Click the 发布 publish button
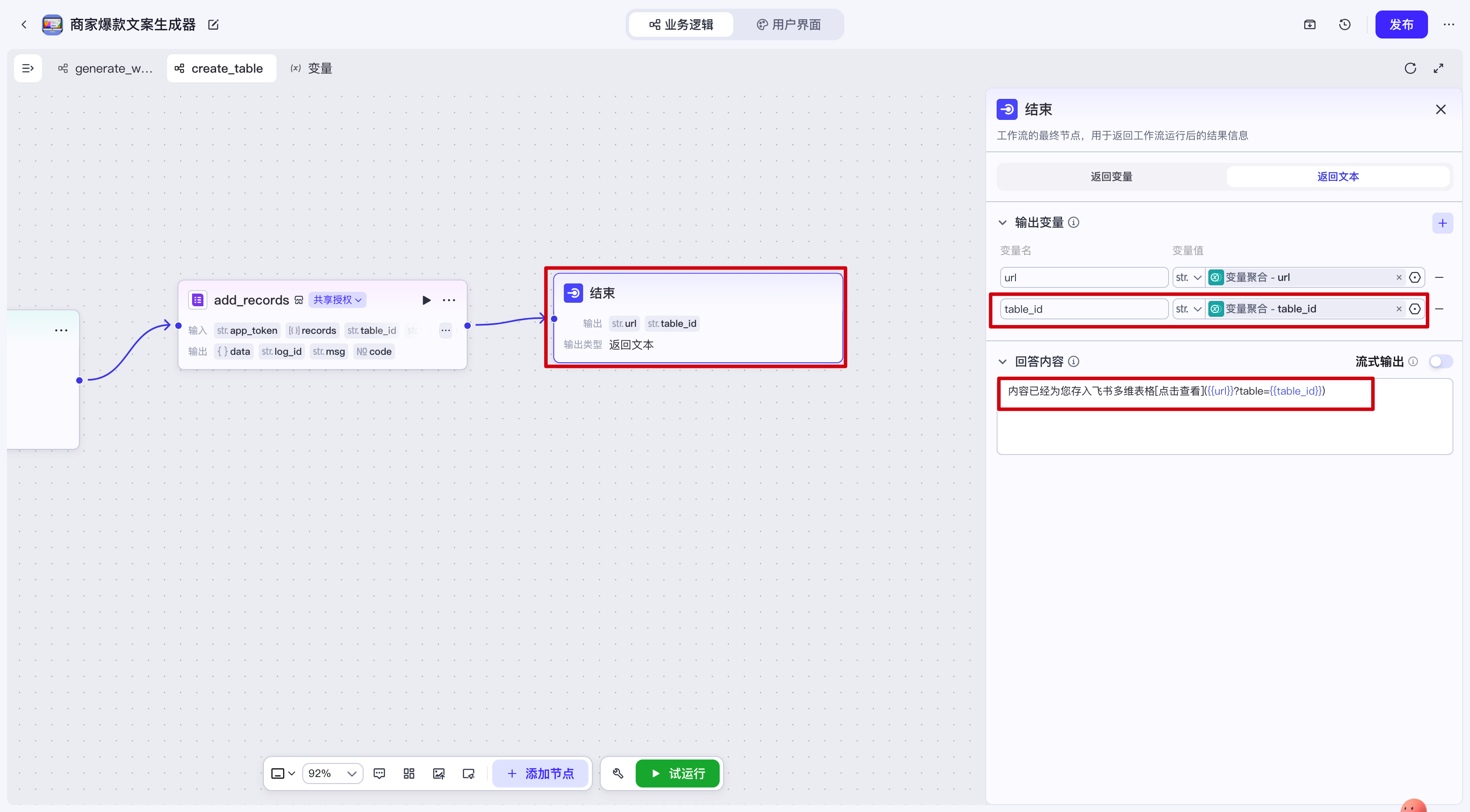 click(1401, 24)
